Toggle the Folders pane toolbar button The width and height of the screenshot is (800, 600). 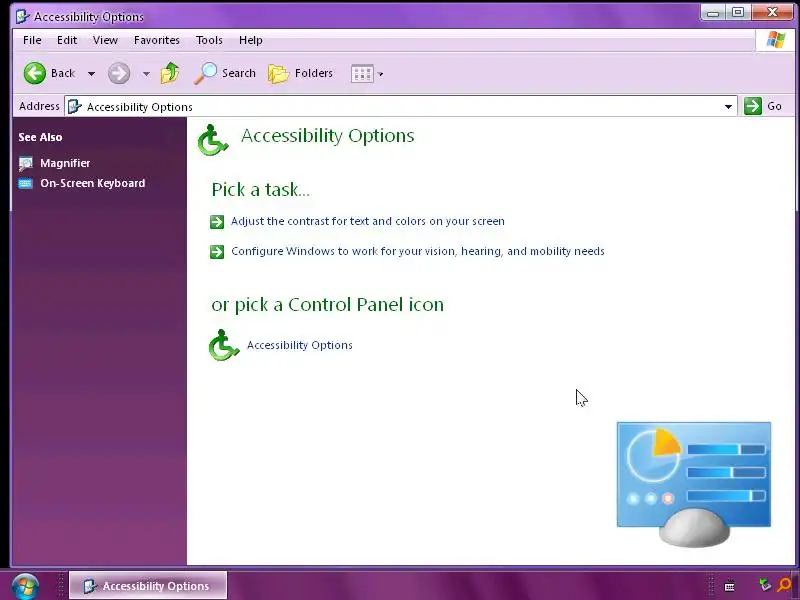pos(301,73)
